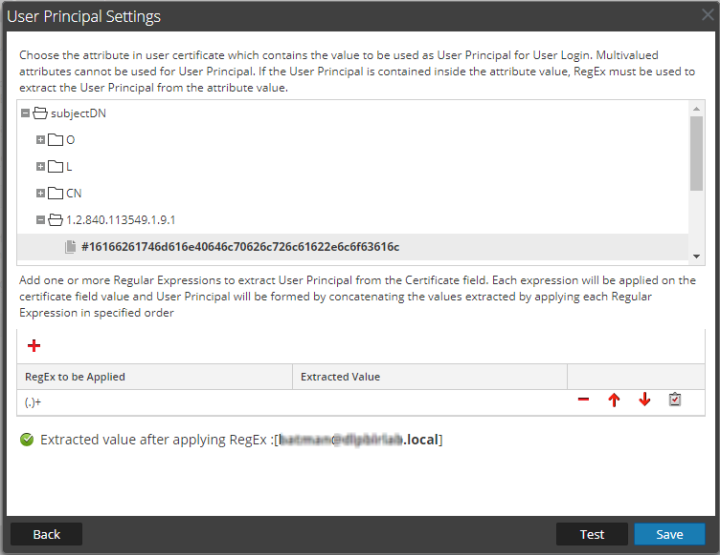Expand the L folder node
Image resolution: width=720 pixels, height=555 pixels.
40,166
